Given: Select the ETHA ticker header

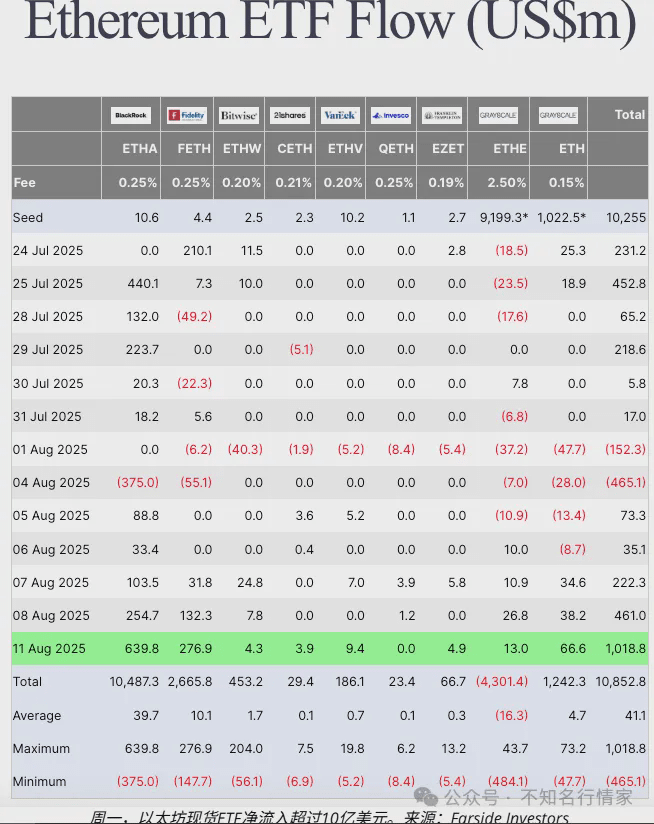Looking at the screenshot, I should (140, 149).
